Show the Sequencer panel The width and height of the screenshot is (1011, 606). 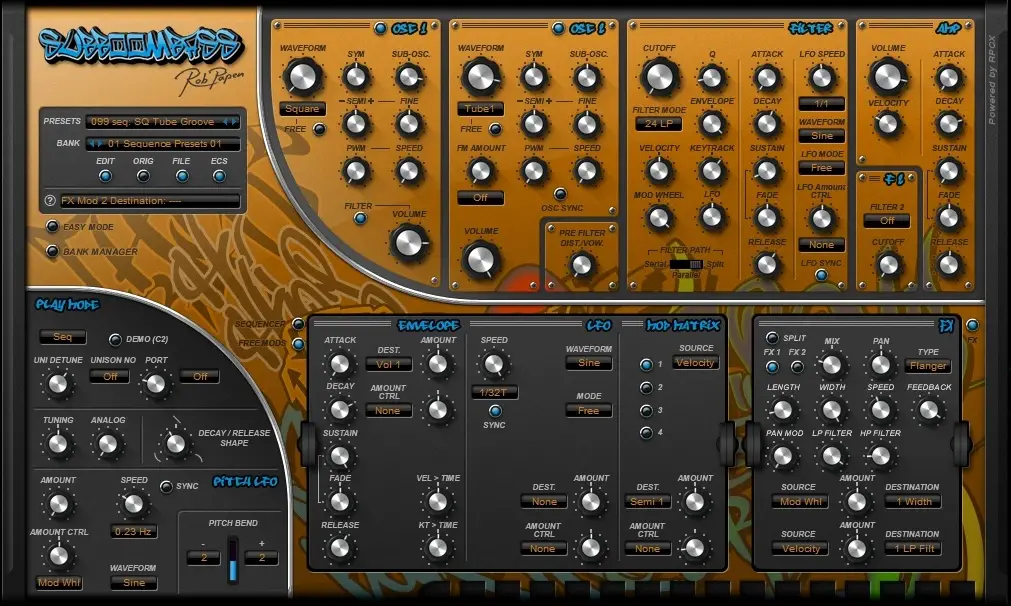point(299,324)
